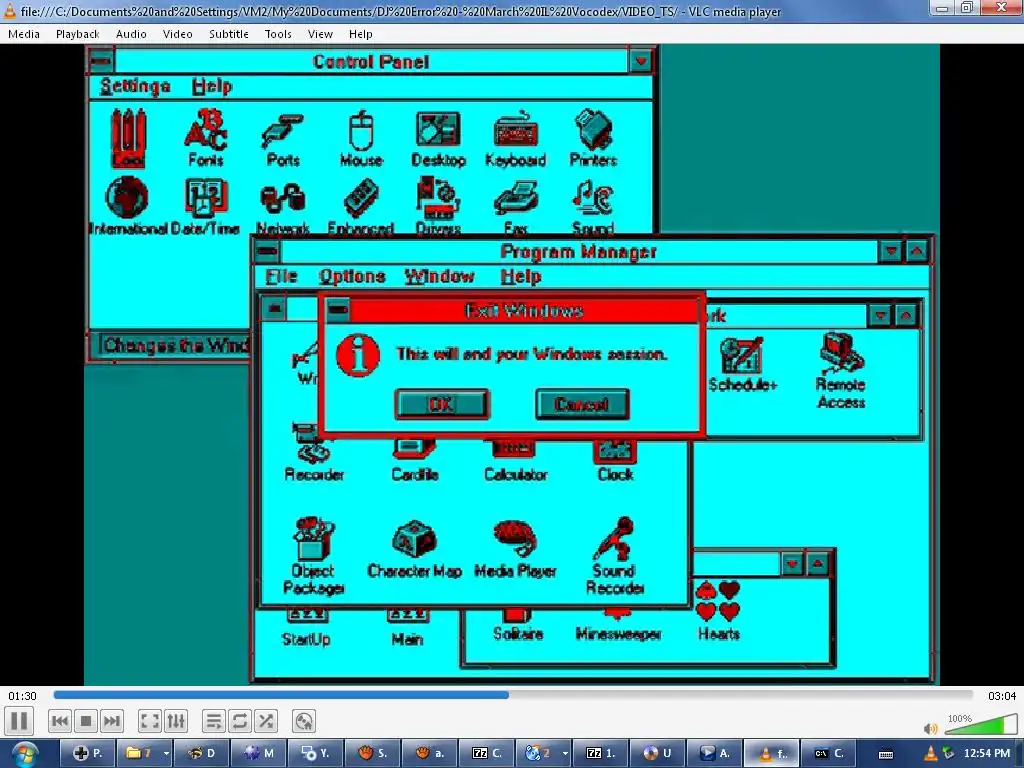Open the Calculator accessory icon
1024x768 pixels.
pyautogui.click(x=515, y=461)
